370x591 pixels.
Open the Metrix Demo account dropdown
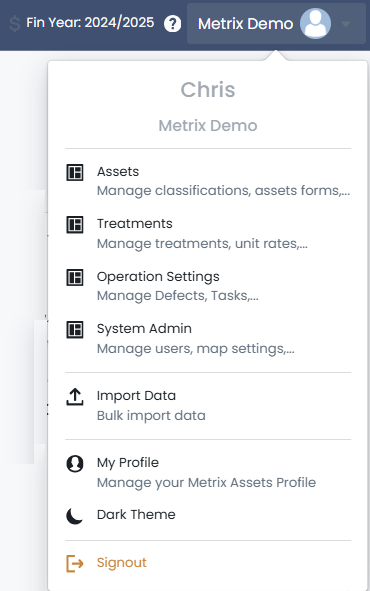(x=276, y=23)
